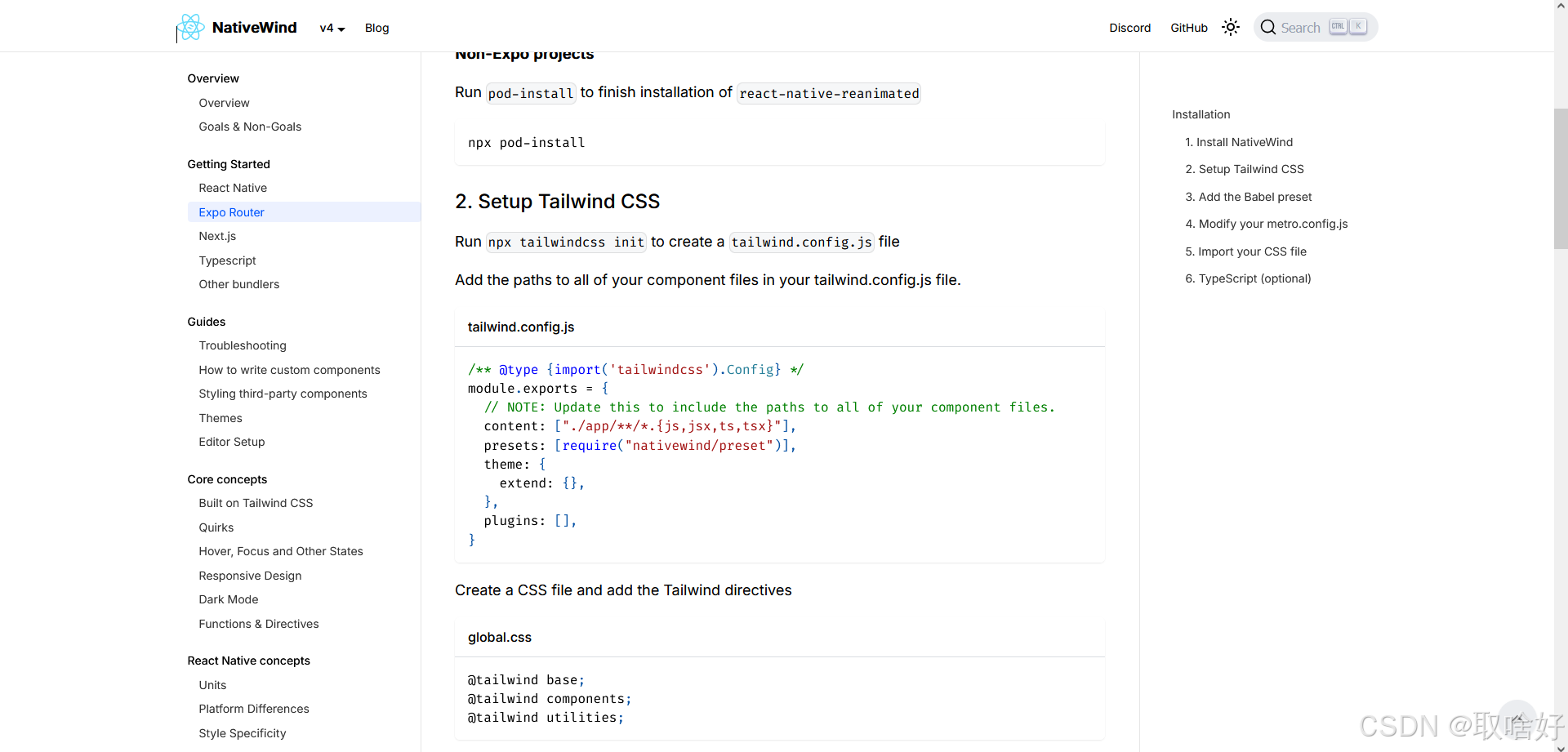Open Dark Mode page
Image resolution: width=1568 pixels, height=752 pixels.
(x=228, y=599)
